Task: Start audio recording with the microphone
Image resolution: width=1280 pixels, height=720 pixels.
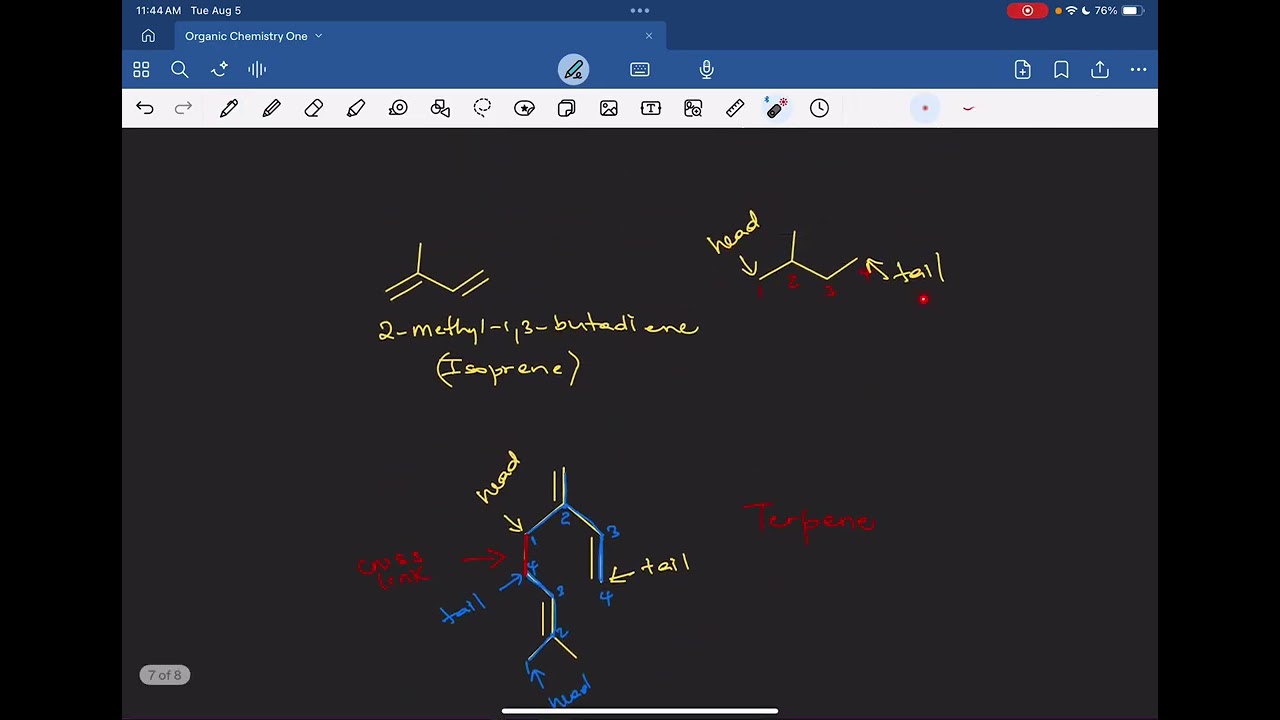Action: tap(707, 69)
